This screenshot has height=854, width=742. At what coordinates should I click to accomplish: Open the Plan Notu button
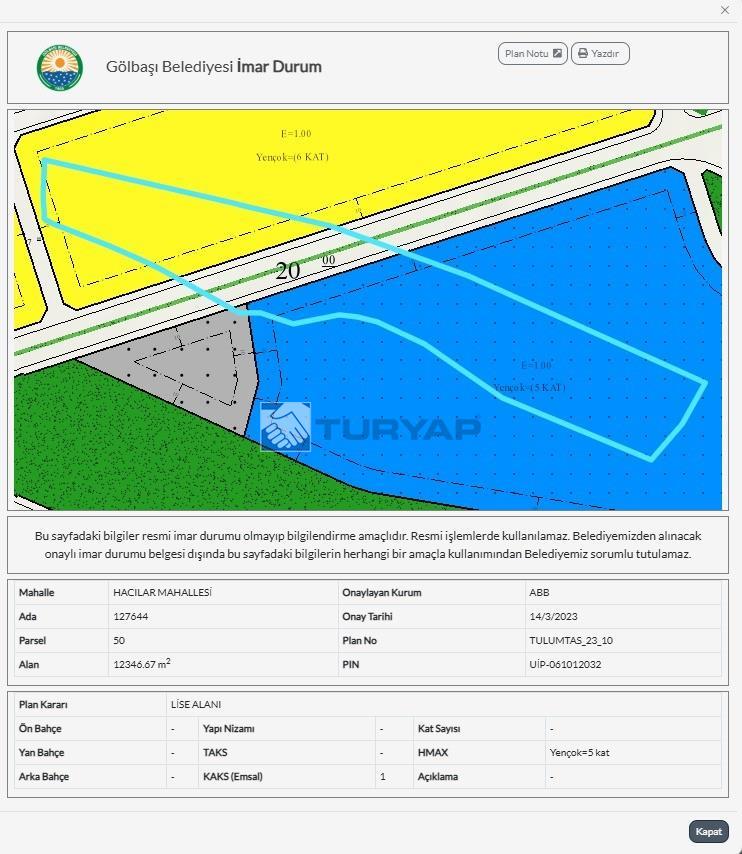(533, 53)
